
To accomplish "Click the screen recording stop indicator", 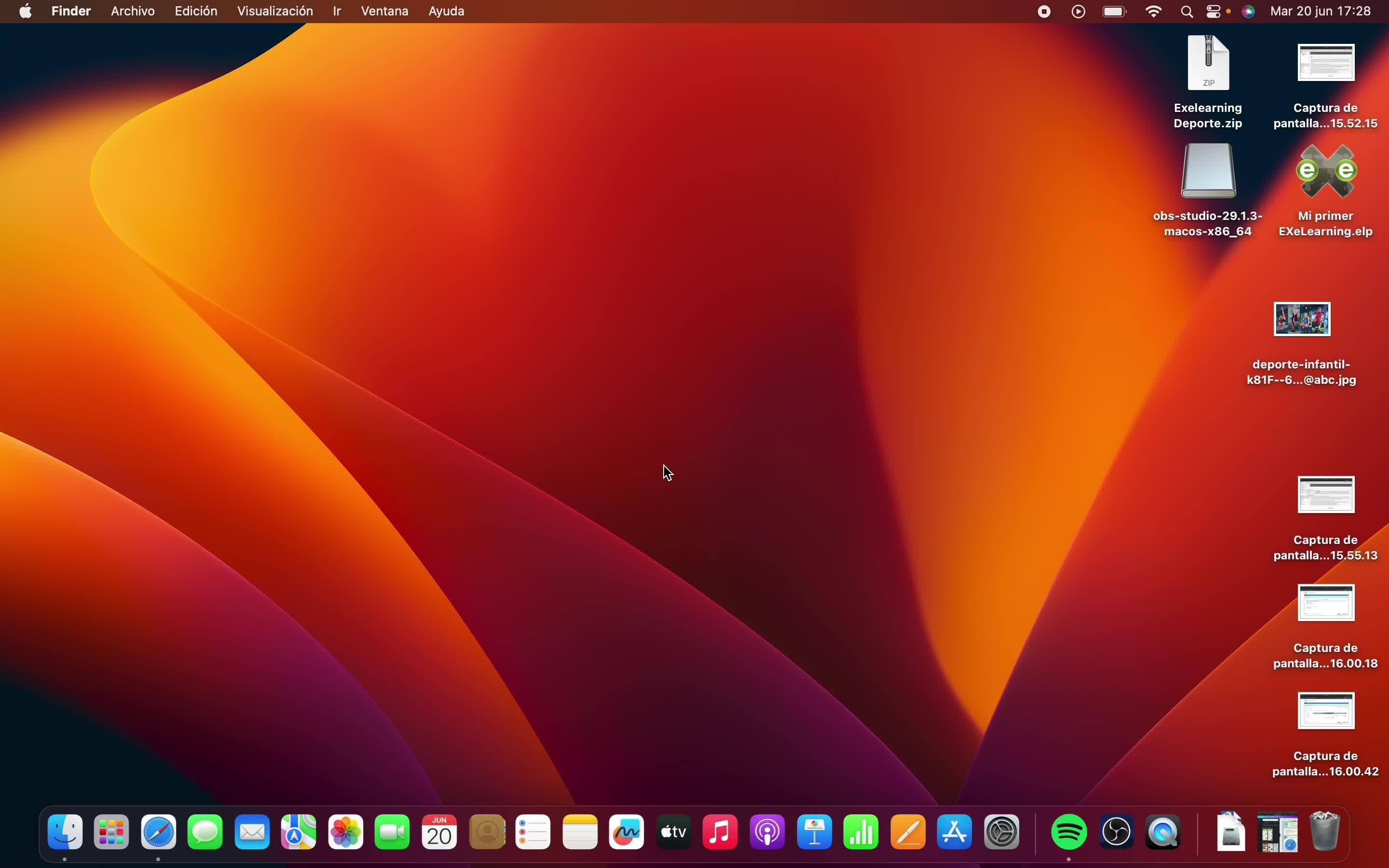I will [x=1044, y=12].
